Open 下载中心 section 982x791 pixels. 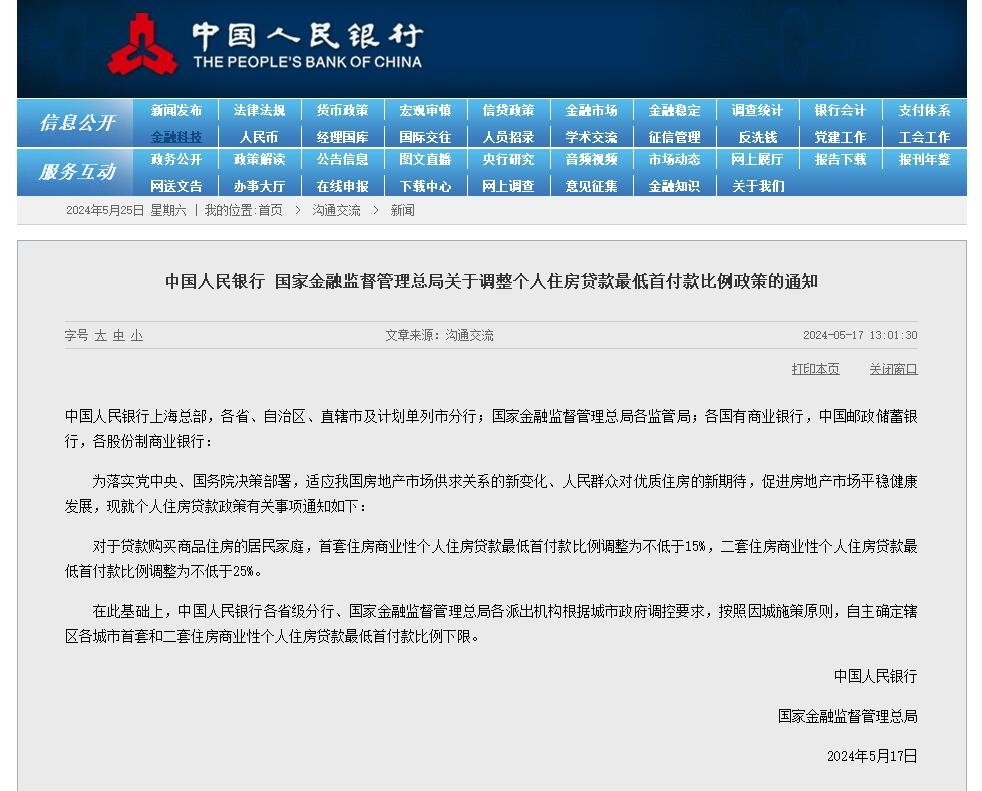tap(425, 186)
